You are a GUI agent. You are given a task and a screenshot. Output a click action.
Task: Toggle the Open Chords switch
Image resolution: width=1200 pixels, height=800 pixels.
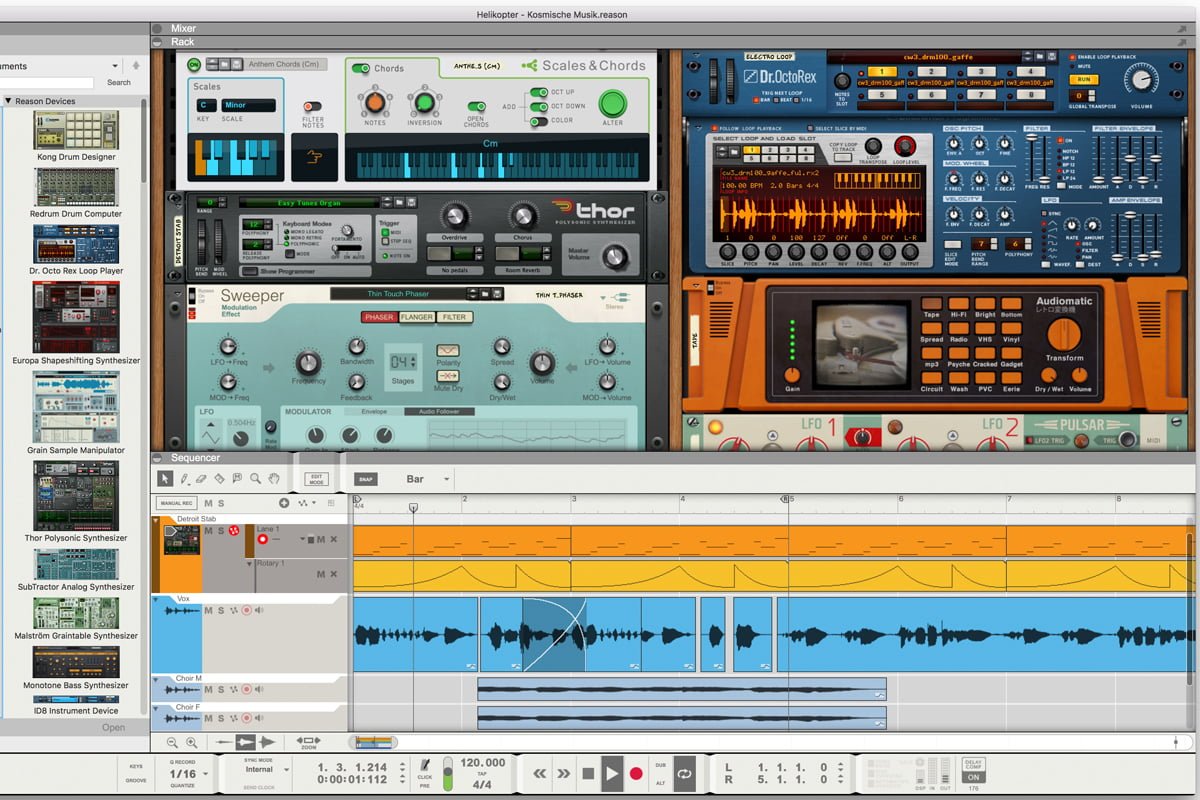pos(476,106)
